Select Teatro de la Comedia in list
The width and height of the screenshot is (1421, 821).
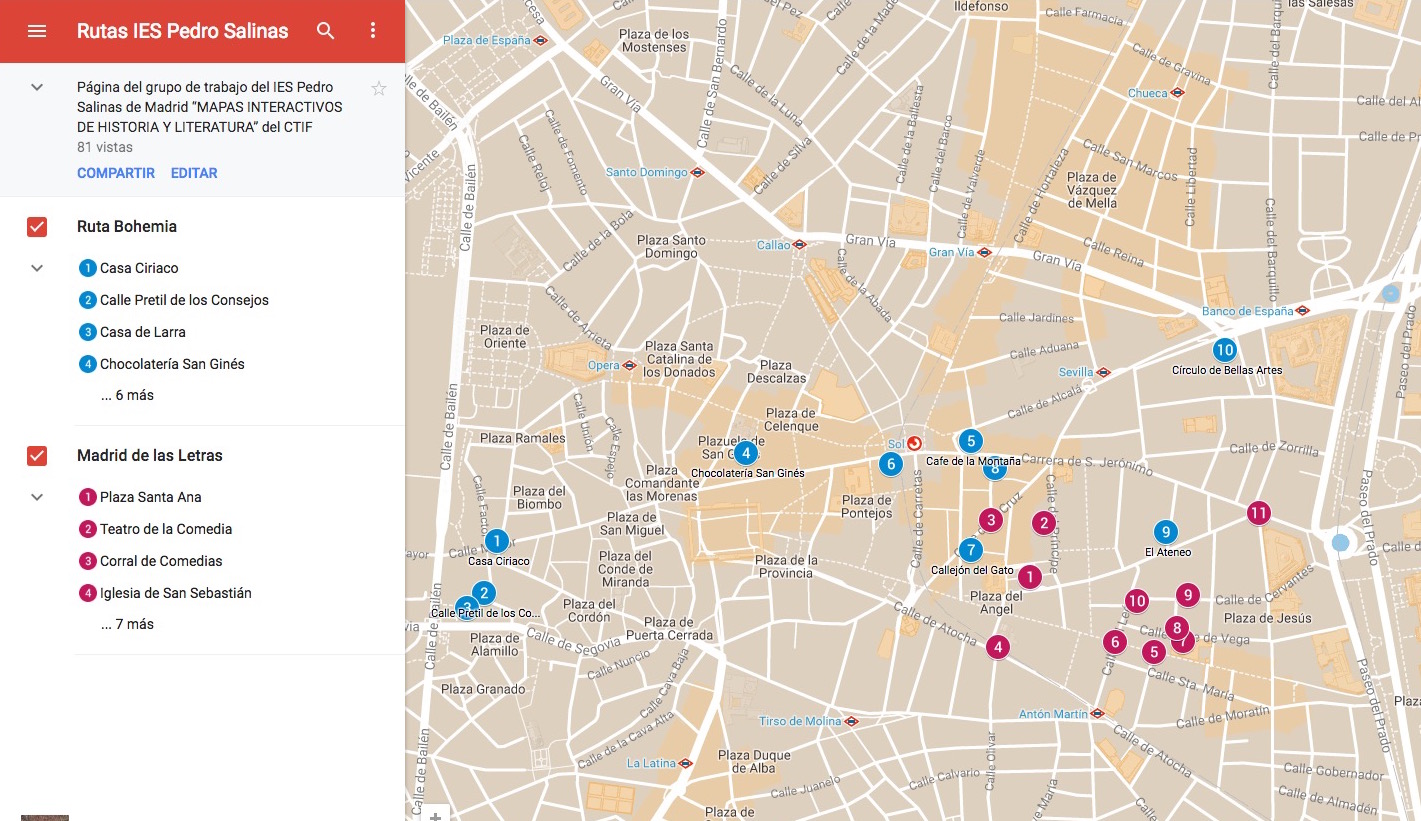pyautogui.click(x=166, y=529)
